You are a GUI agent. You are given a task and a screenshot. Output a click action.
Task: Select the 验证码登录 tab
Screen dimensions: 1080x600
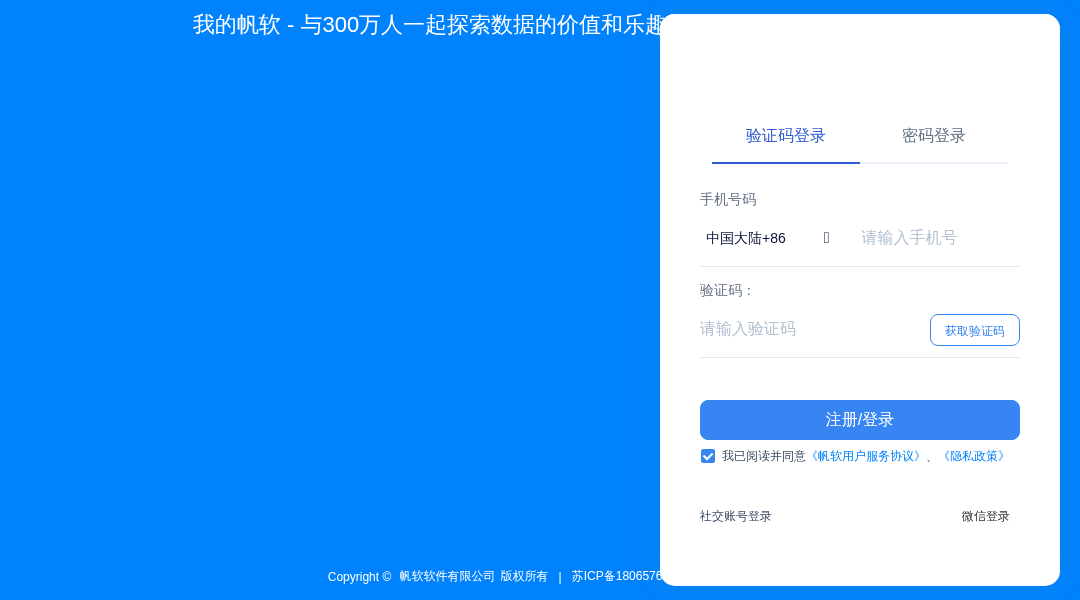click(x=785, y=136)
